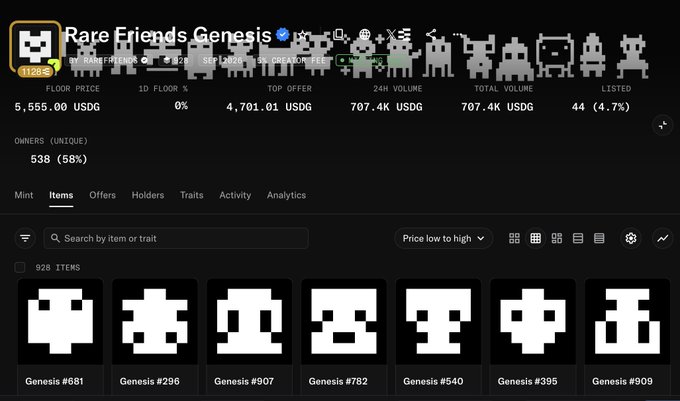Share the collection using the share icon

pyautogui.click(x=431, y=34)
